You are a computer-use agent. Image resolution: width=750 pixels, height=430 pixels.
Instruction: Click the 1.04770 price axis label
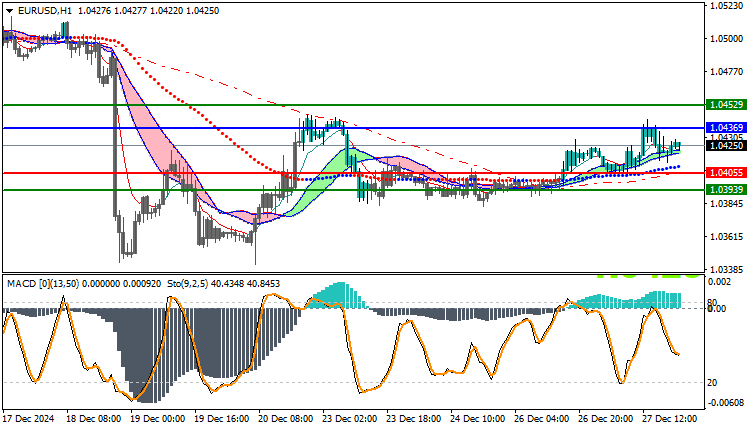727,72
